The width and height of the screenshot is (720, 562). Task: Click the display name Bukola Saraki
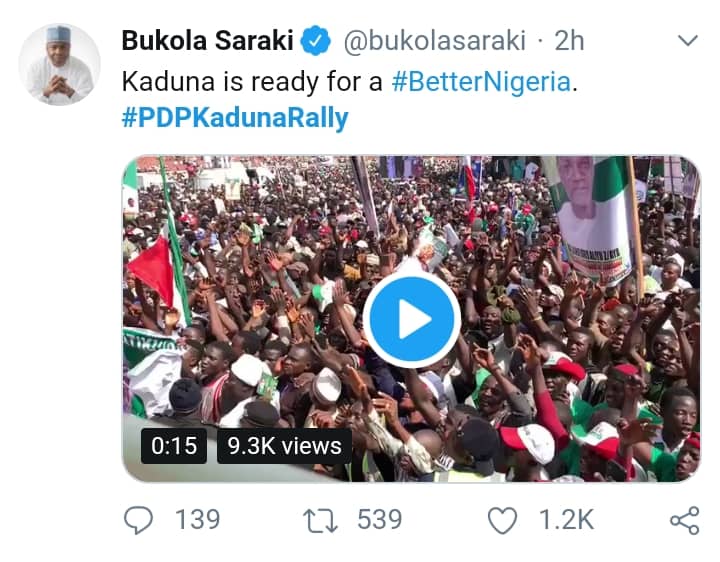(x=207, y=42)
